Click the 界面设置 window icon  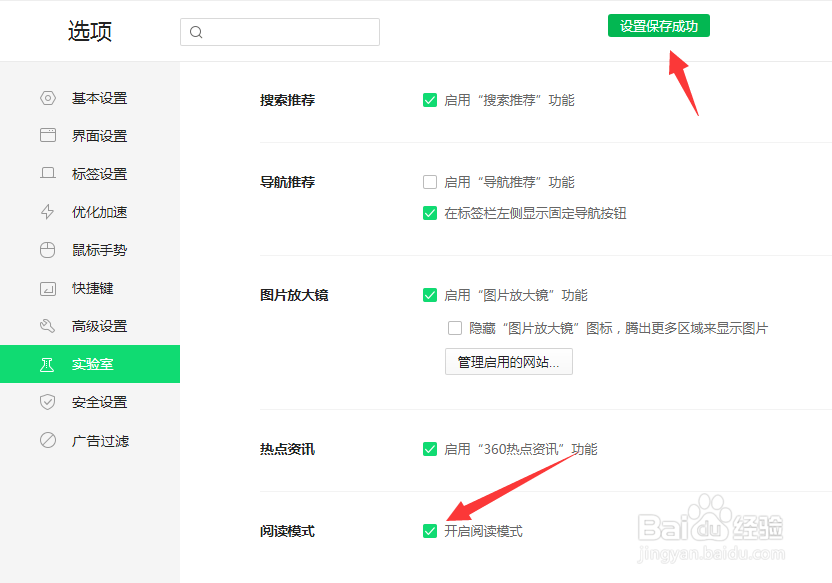pos(48,135)
